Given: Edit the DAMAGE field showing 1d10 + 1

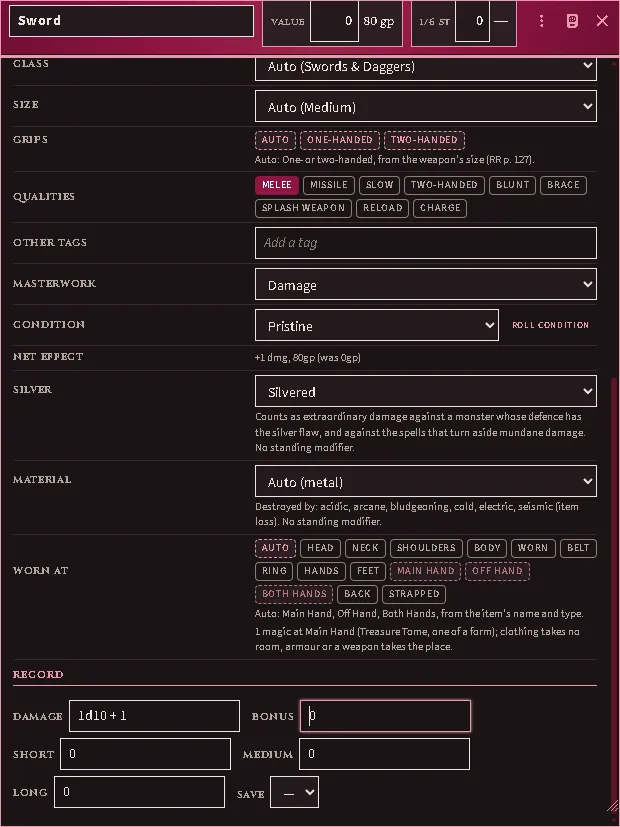Looking at the screenshot, I should tap(154, 716).
